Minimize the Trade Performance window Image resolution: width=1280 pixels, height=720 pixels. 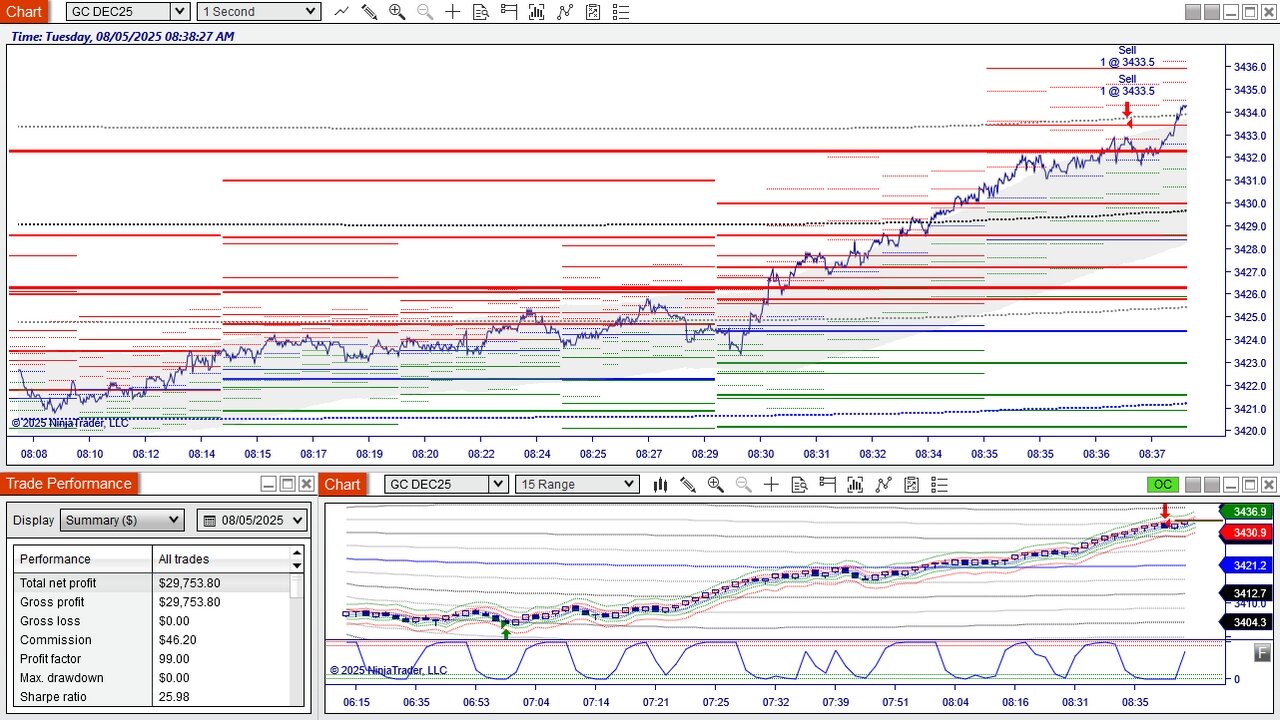tap(268, 484)
